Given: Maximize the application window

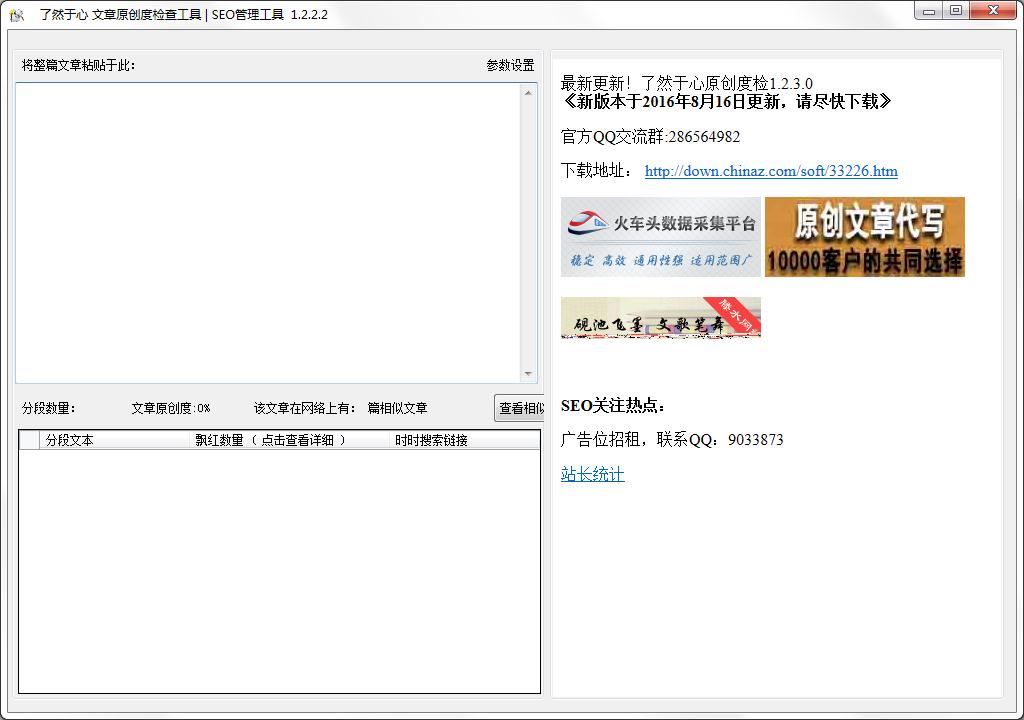Looking at the screenshot, I should 955,11.
